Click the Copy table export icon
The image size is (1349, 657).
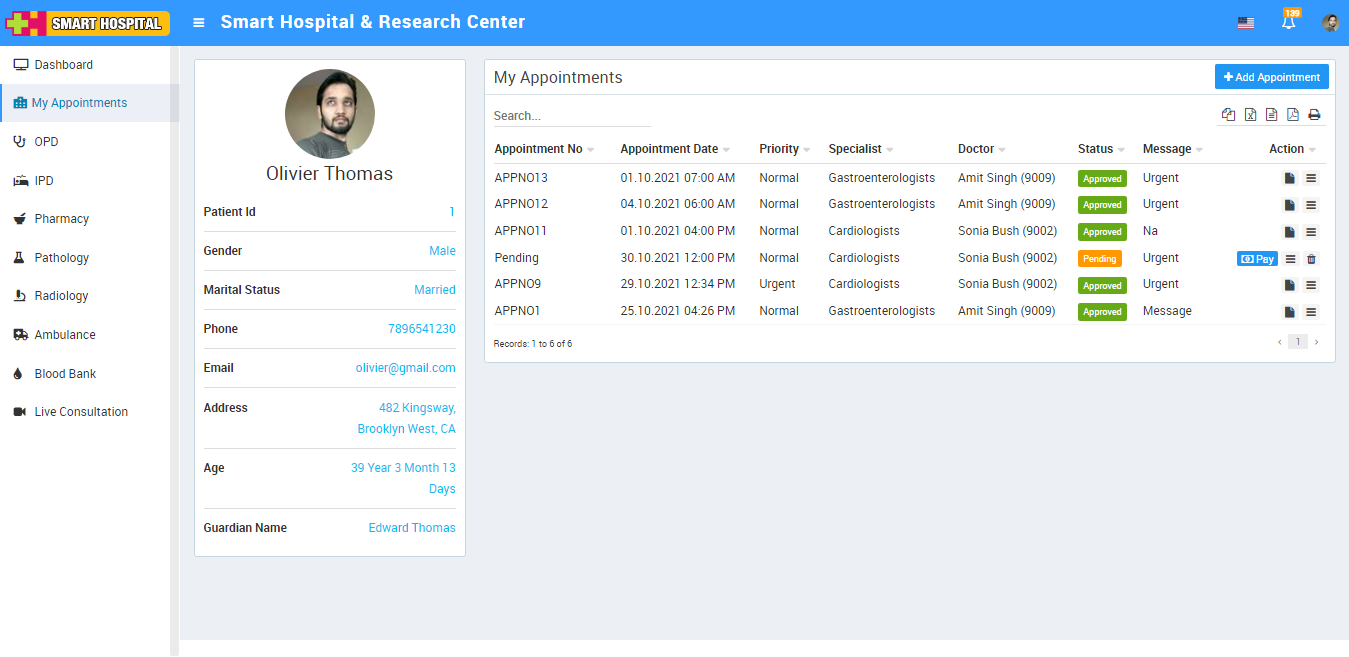[1229, 115]
